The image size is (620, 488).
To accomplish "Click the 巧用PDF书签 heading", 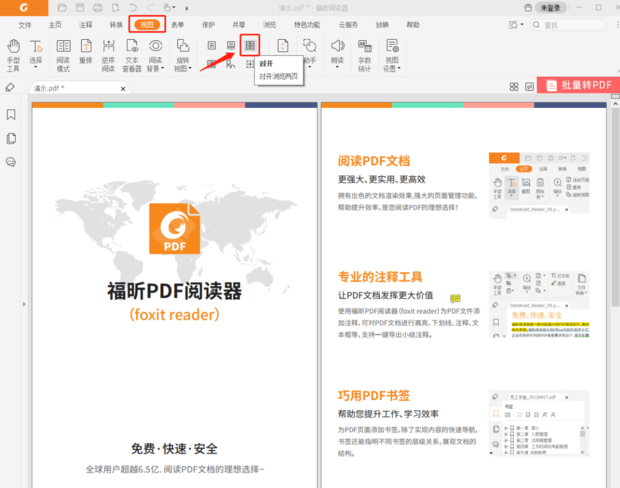I will tap(374, 395).
